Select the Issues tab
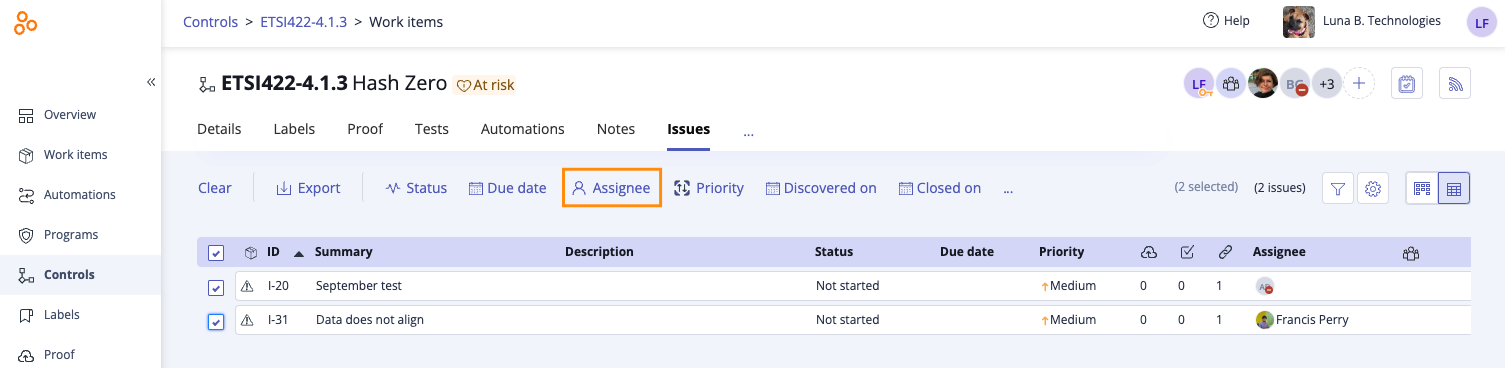Image resolution: width=1505 pixels, height=368 pixels. [689, 129]
